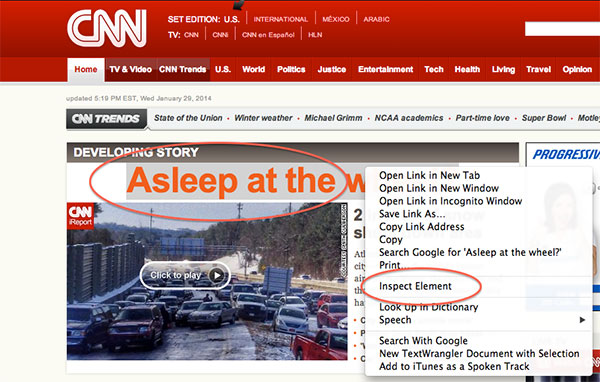Open the Health section
Image resolution: width=600 pixels, height=382 pixels.
467,70
